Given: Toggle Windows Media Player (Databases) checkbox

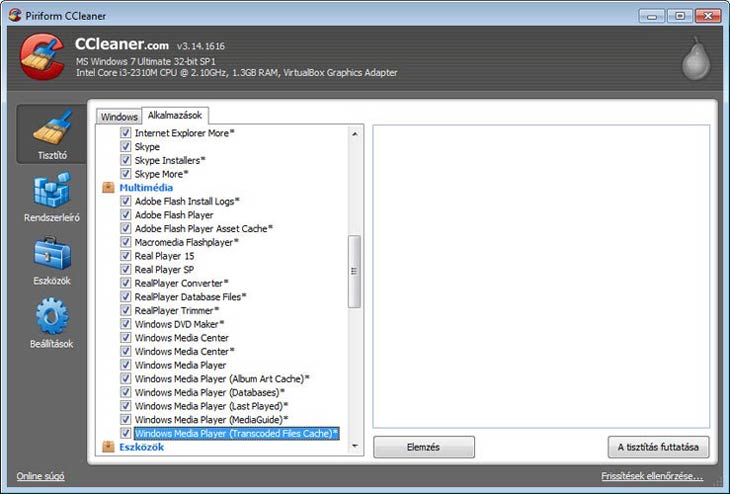Looking at the screenshot, I should click(125, 392).
